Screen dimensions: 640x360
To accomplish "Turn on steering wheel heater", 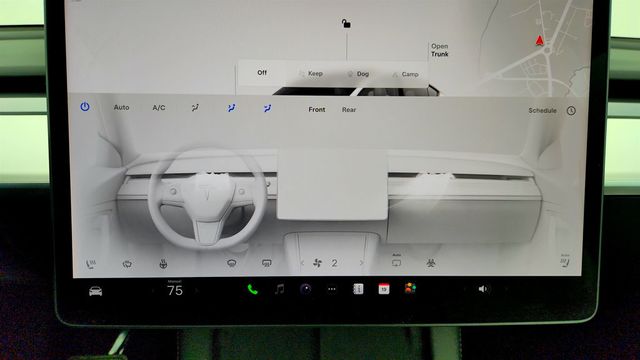I will pos(163,264).
